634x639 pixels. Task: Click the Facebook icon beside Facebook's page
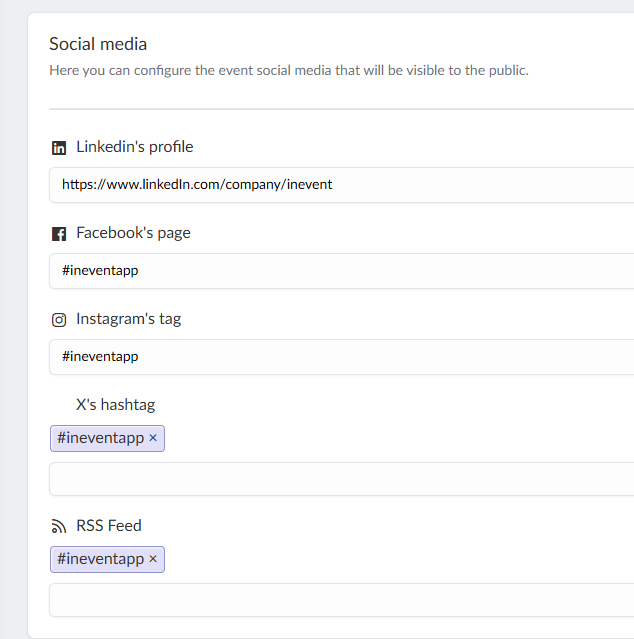pyautogui.click(x=59, y=234)
